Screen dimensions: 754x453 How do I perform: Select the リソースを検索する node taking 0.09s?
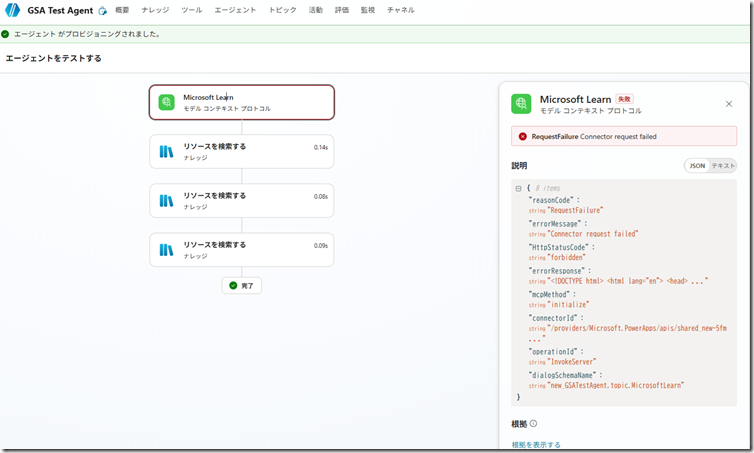(x=241, y=250)
